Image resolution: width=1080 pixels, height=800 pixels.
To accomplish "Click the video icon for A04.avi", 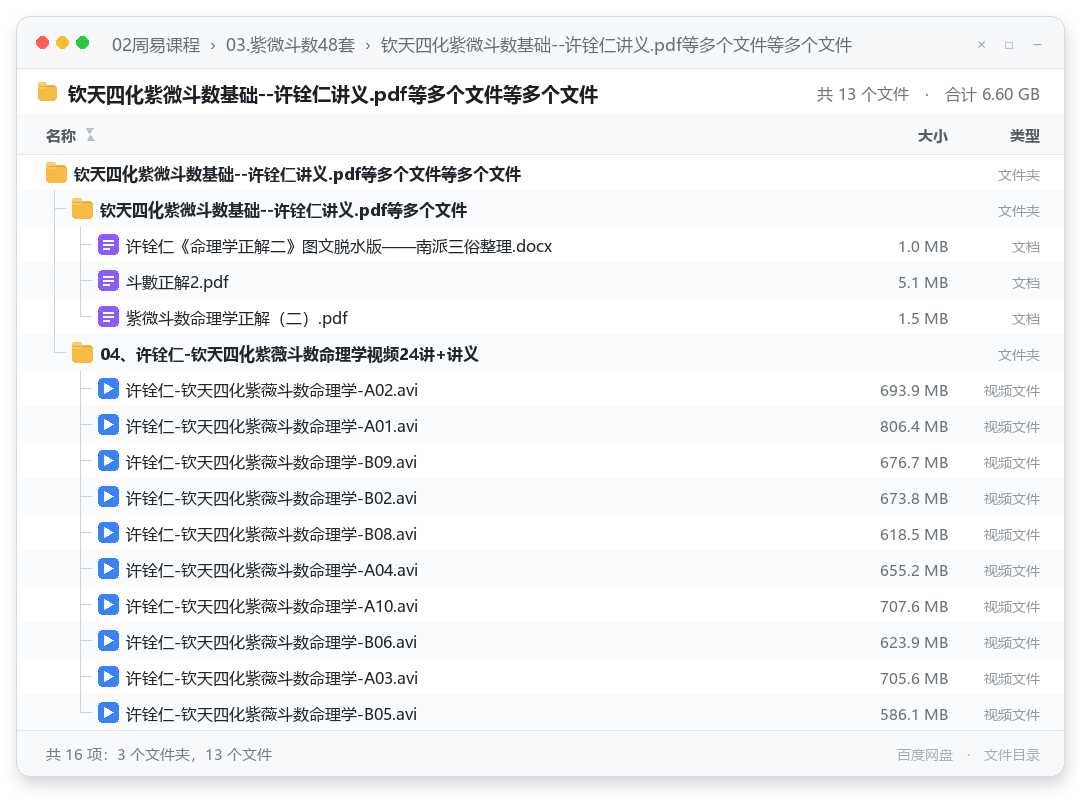I will [108, 568].
